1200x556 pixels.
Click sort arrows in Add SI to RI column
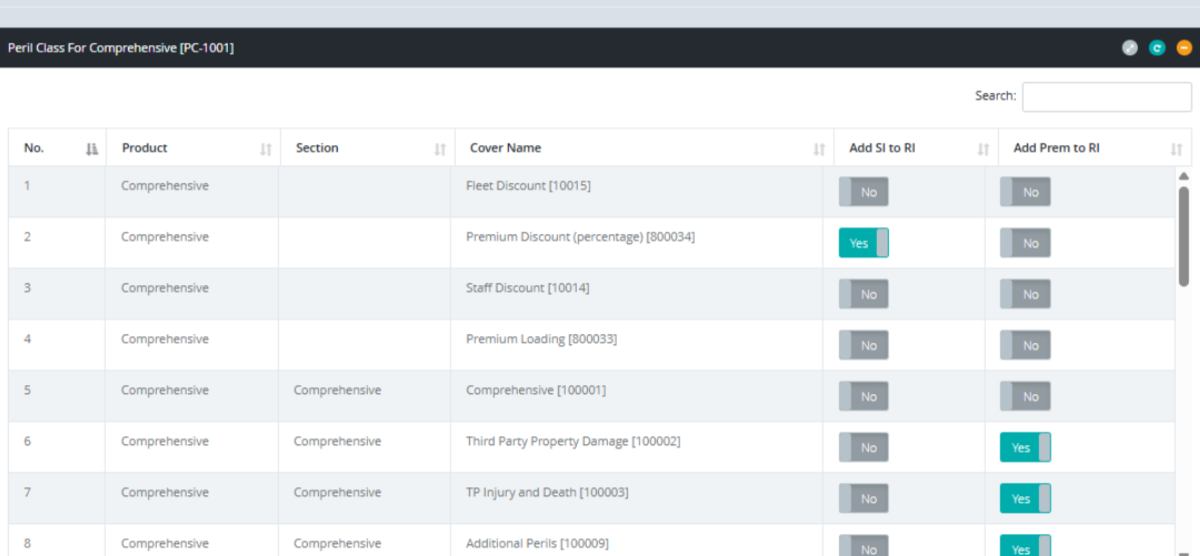point(984,149)
